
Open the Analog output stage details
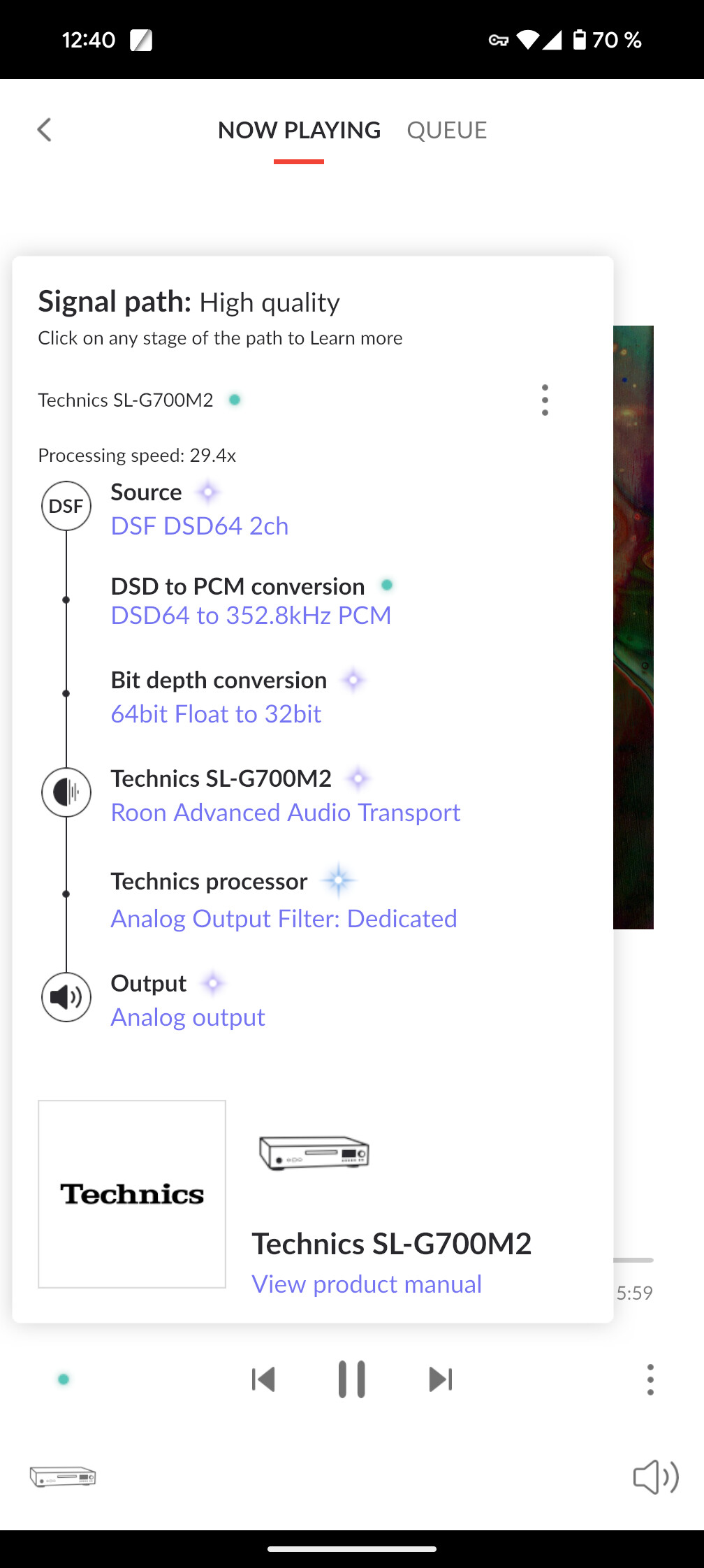pyautogui.click(x=188, y=1017)
